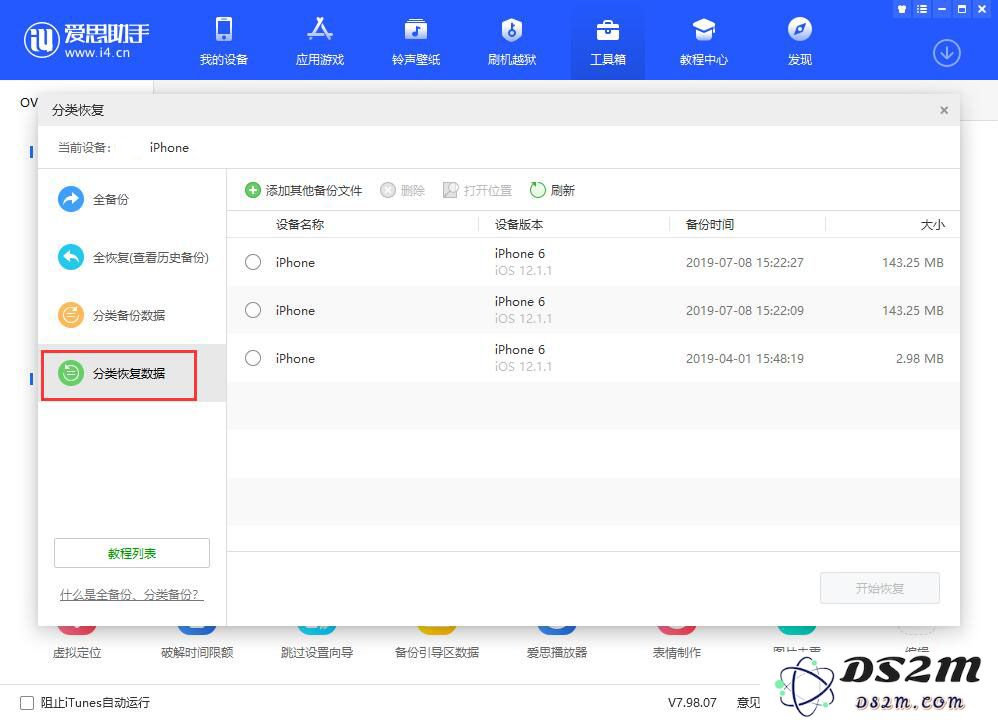998x720 pixels.
Task: Sort by 设备版本 column header
Action: click(519, 225)
